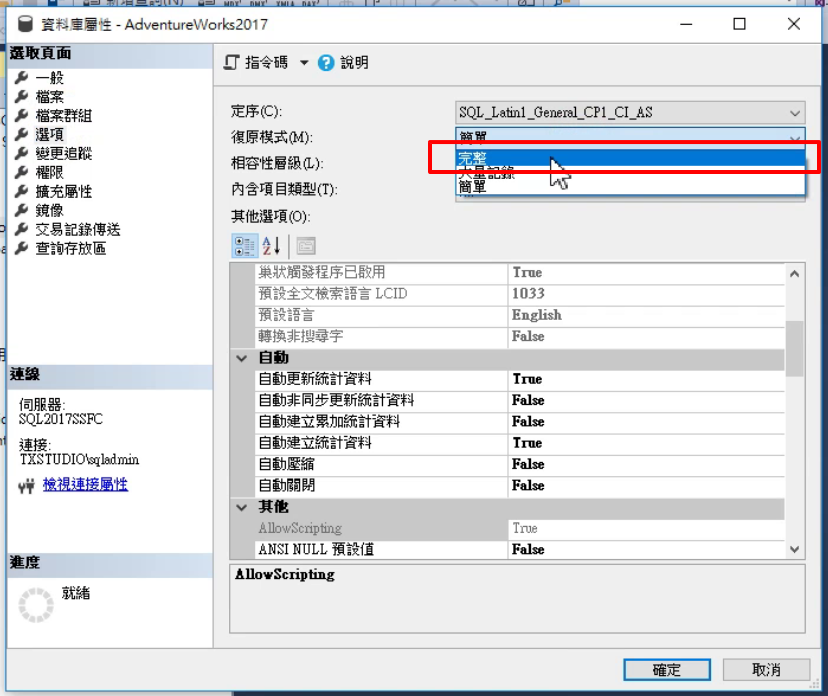
Task: Click the 指令碼 button label
Action: 267,63
